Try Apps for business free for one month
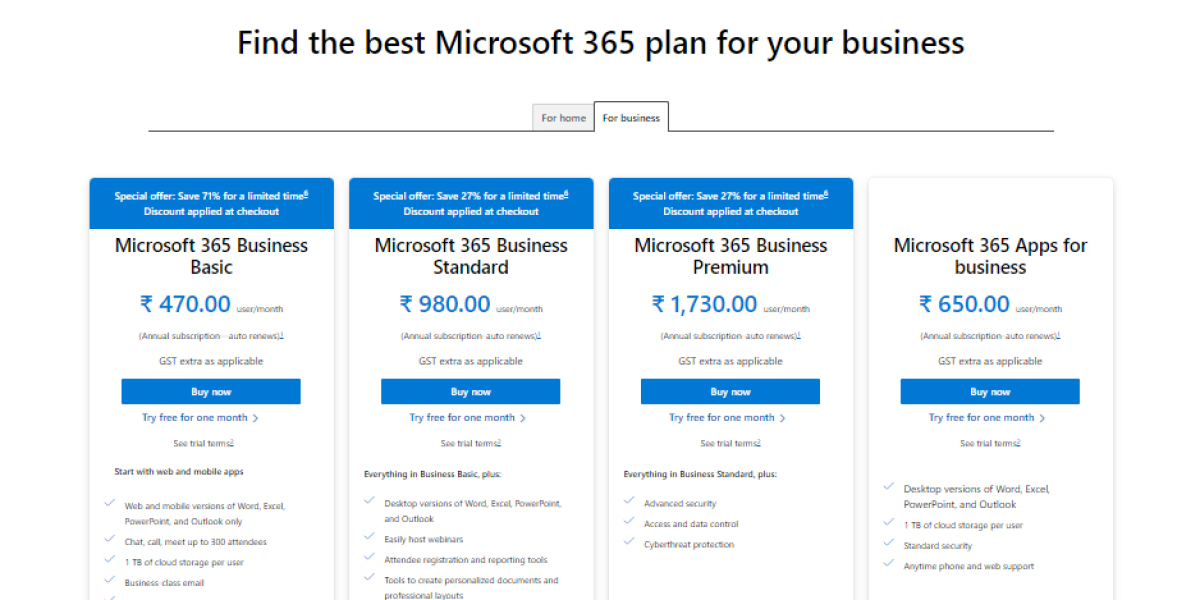 coord(983,417)
